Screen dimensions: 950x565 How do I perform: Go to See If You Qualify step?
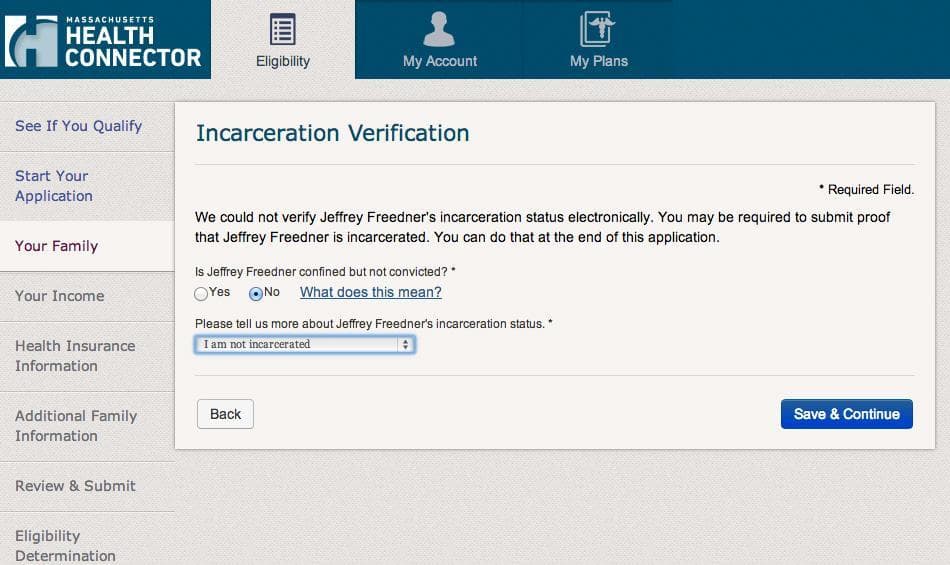pos(78,126)
